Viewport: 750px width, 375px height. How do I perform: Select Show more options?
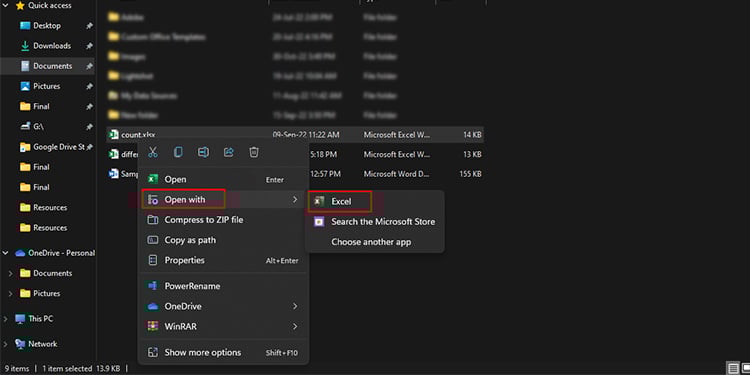pos(223,353)
